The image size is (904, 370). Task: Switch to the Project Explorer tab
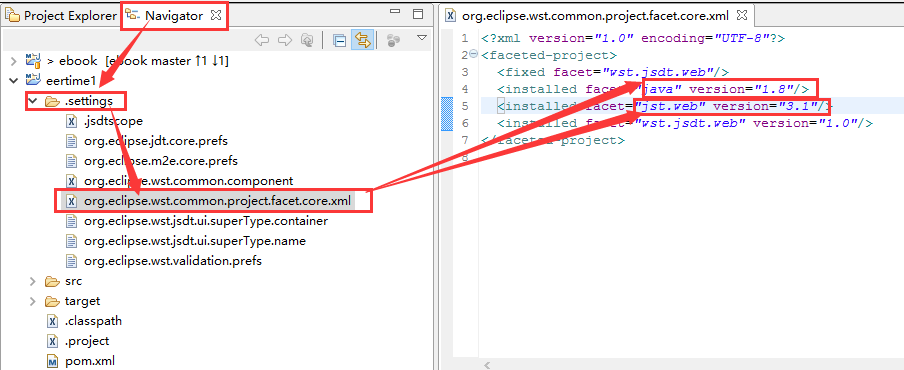61,16
